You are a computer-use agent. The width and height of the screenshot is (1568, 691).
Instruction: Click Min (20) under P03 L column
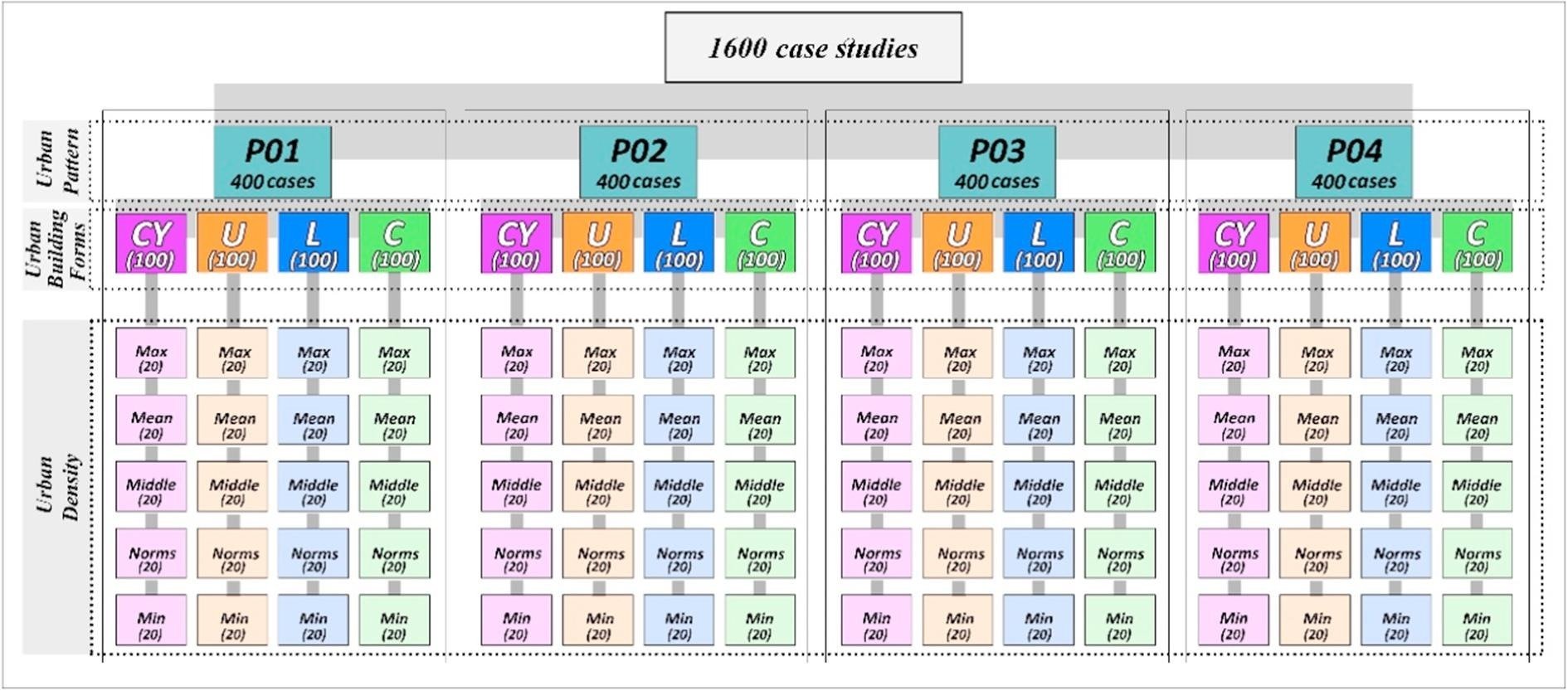coord(1039,620)
